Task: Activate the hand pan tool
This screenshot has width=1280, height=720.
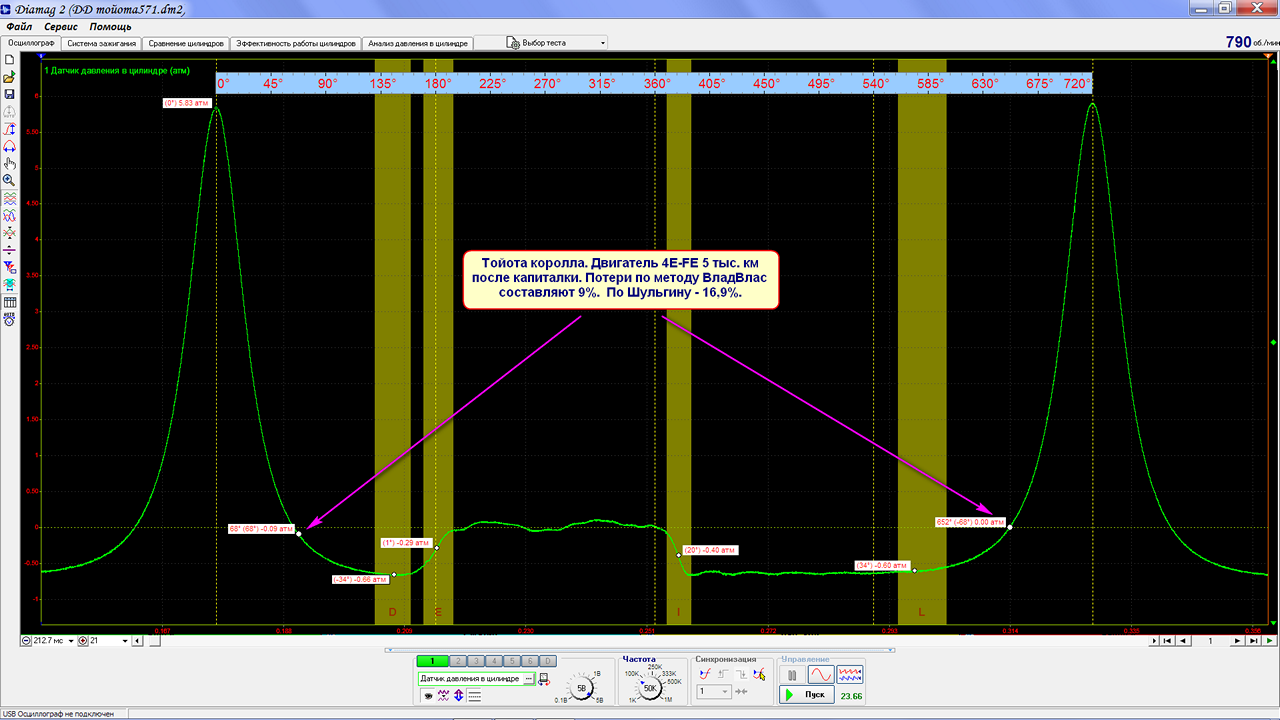Action: click(x=9, y=163)
